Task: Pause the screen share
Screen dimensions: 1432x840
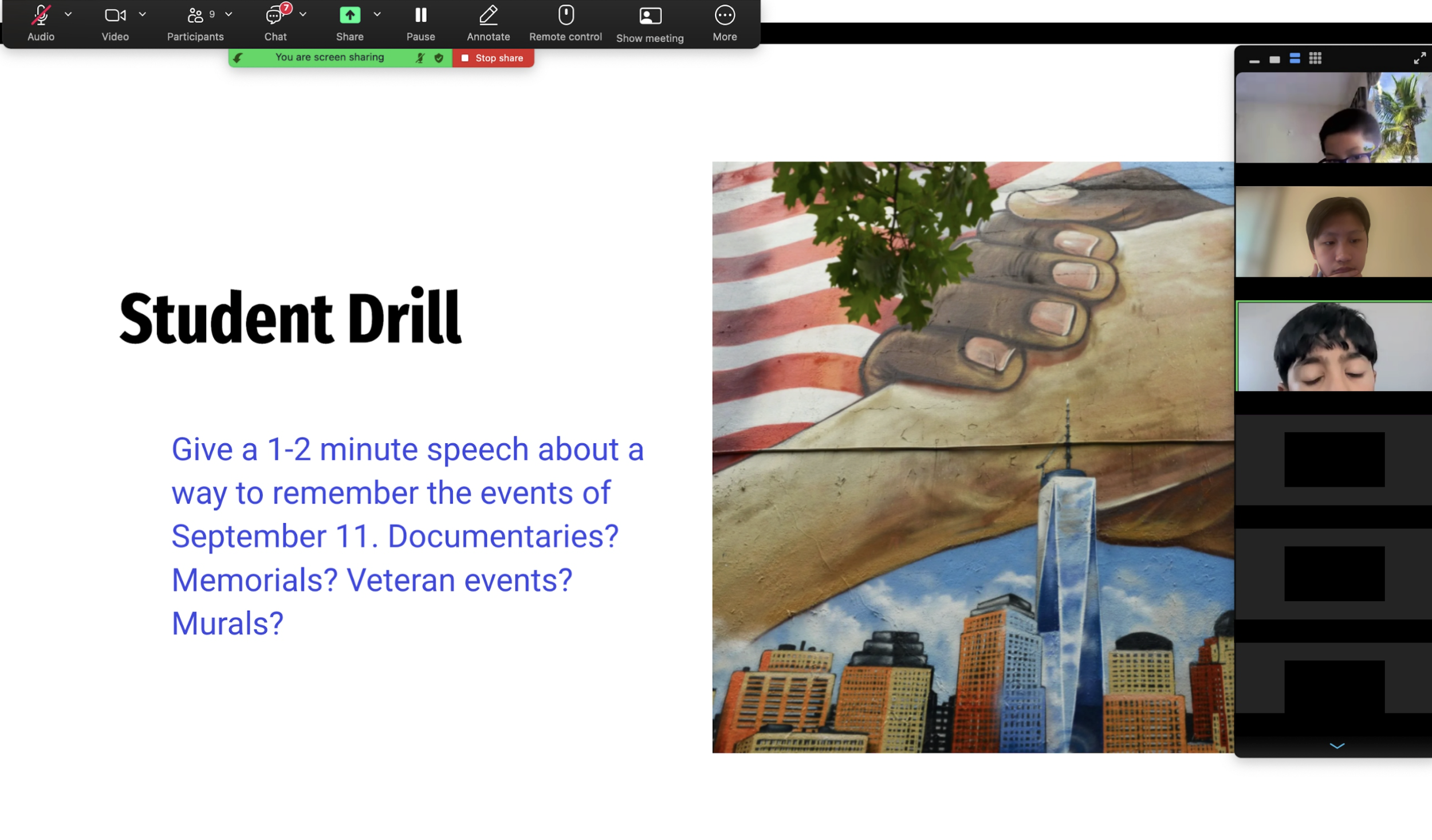Action: [420, 16]
